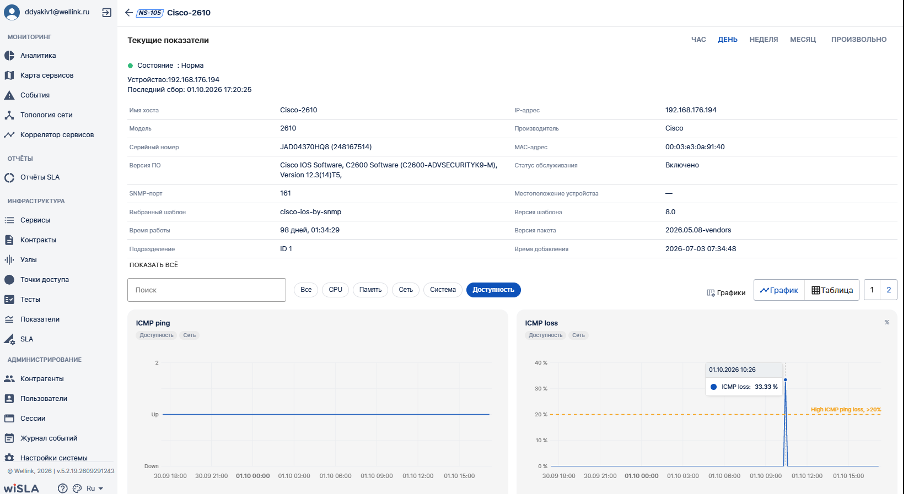Switch time range to НЕДЕЛЯ

click(x=763, y=40)
